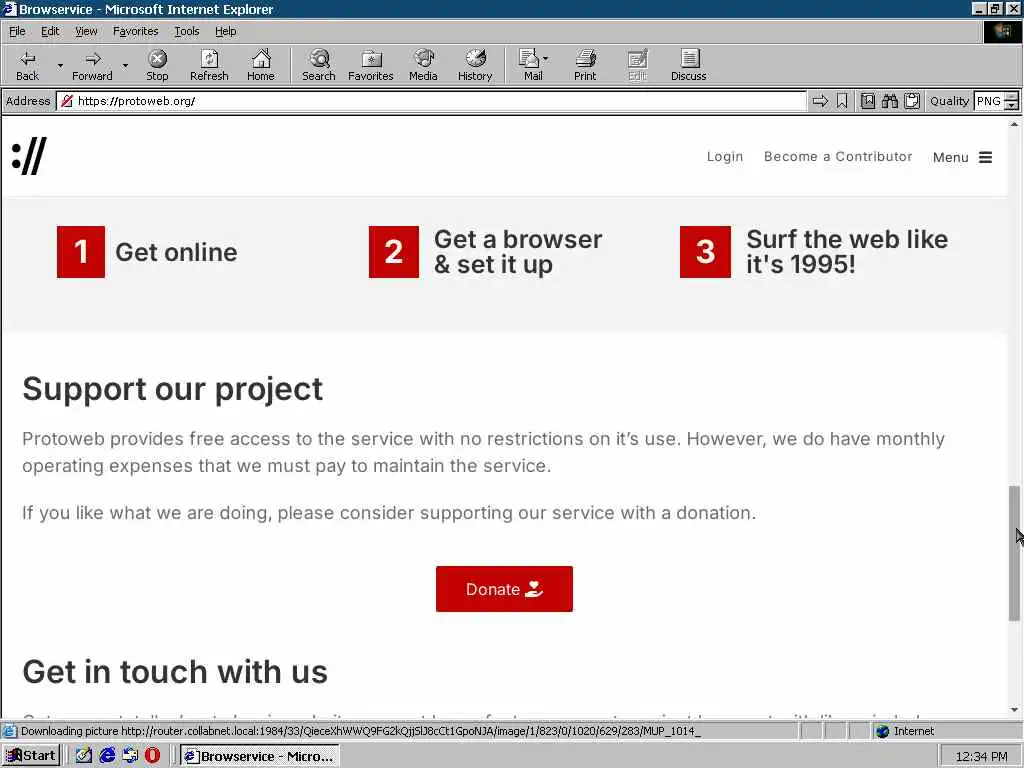Viewport: 1024px width, 768px height.
Task: Stop the page from loading
Action: pyautogui.click(x=157, y=65)
